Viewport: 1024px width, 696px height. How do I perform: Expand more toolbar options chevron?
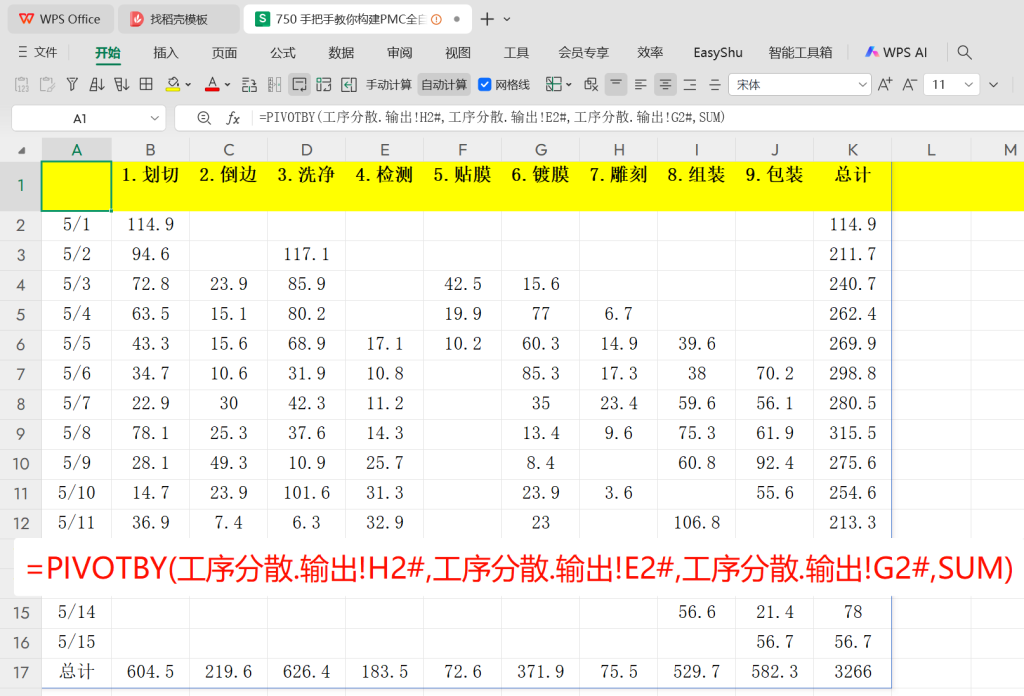pyautogui.click(x=994, y=85)
